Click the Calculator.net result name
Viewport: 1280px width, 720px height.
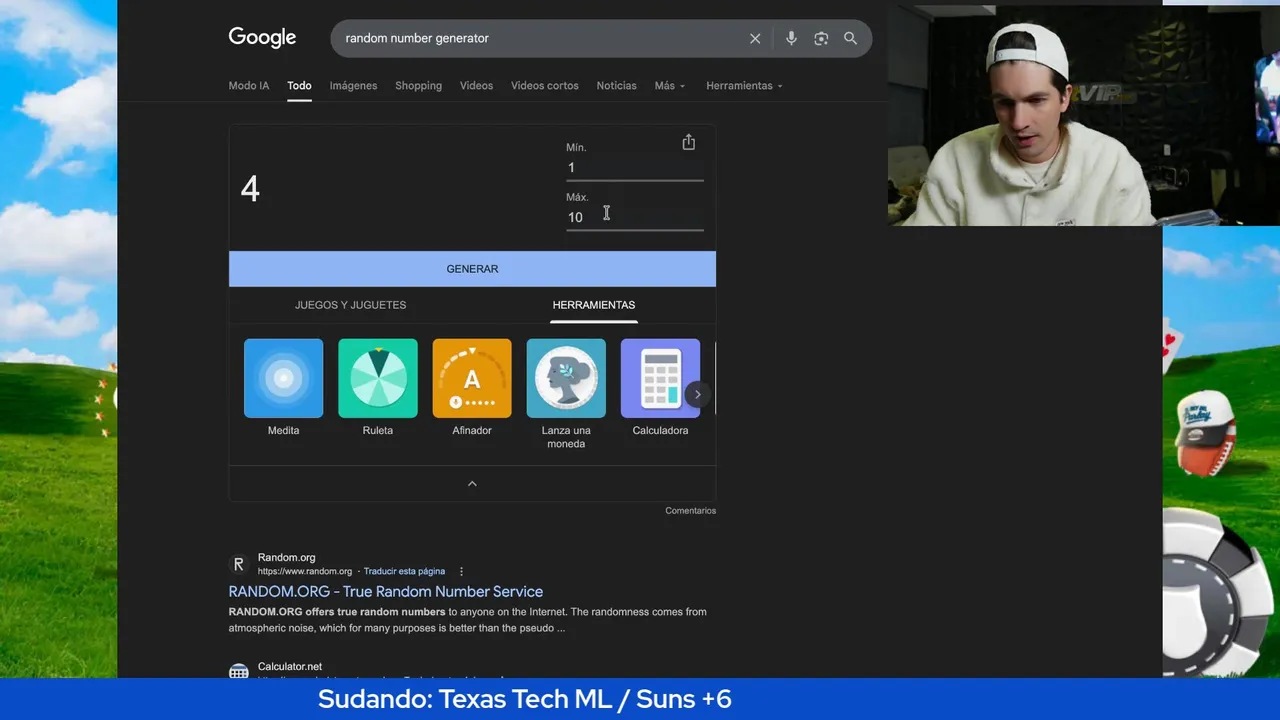click(x=290, y=666)
